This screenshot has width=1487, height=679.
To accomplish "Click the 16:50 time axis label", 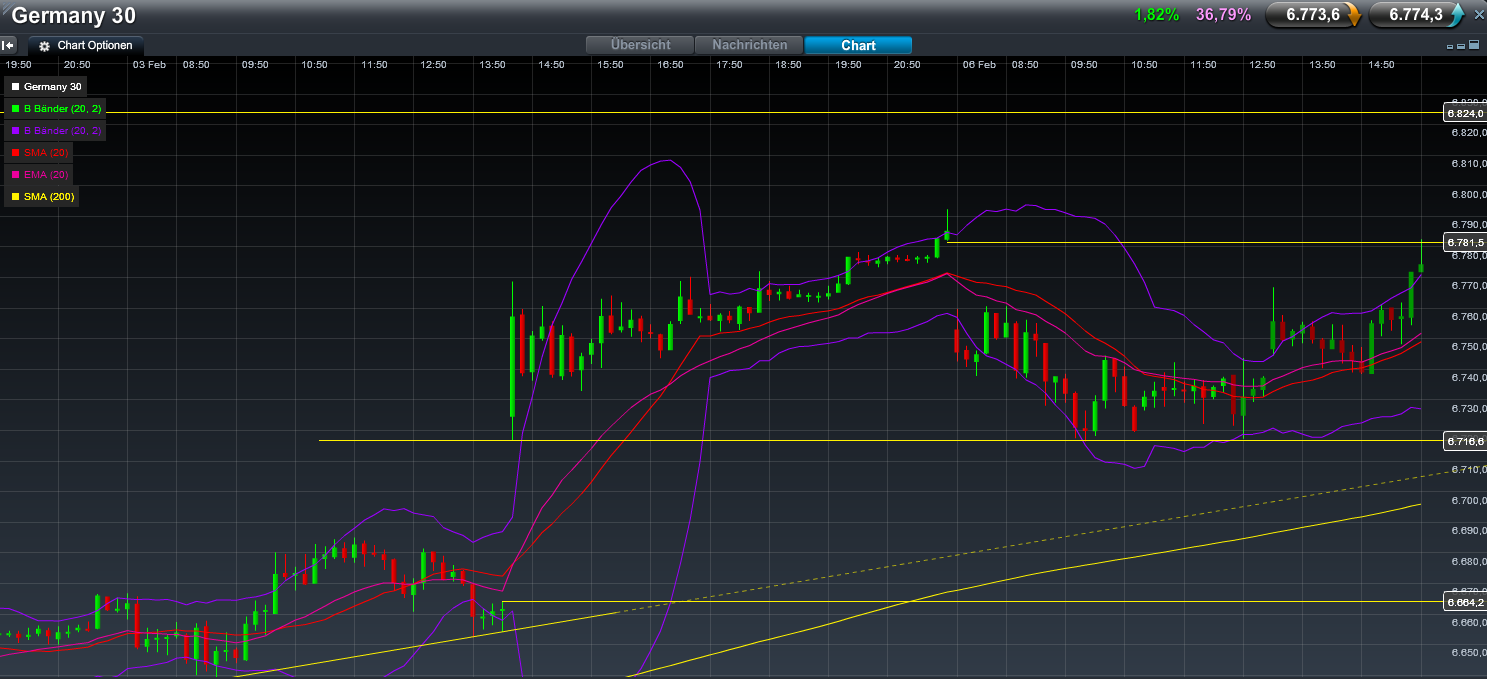I will 670,64.
